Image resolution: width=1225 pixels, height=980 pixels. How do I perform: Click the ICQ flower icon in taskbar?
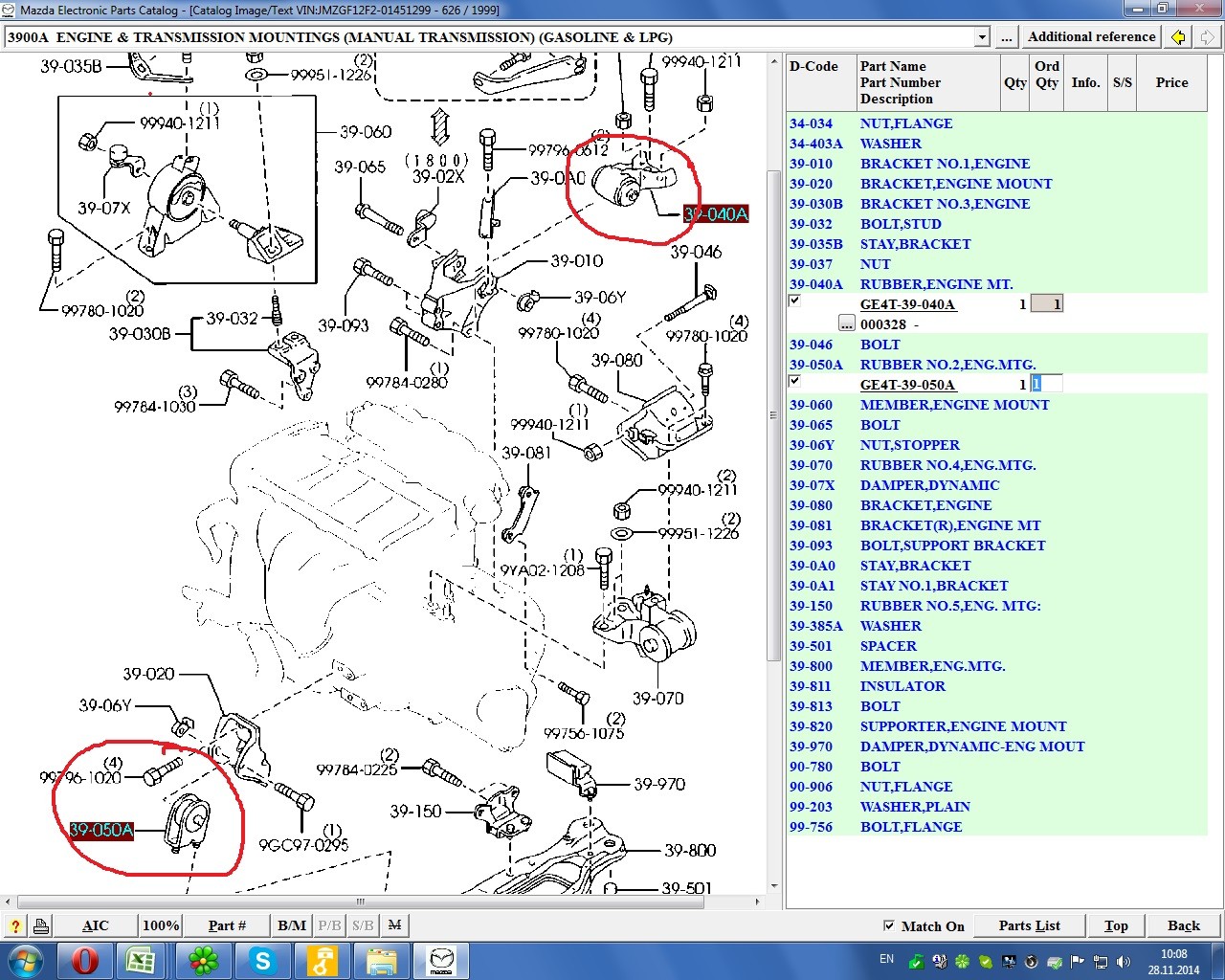click(x=202, y=960)
